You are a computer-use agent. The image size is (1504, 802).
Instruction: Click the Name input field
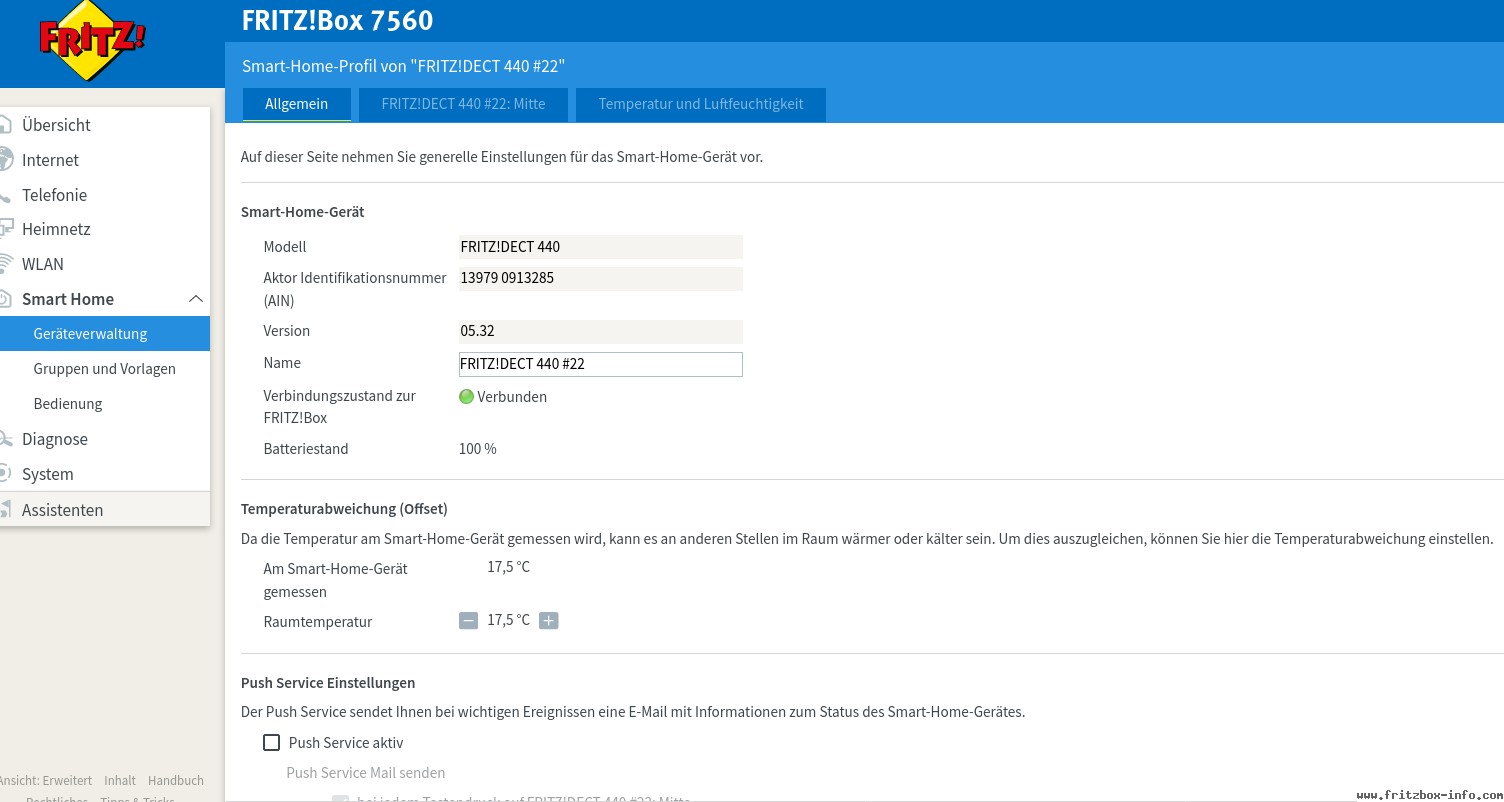[600, 364]
